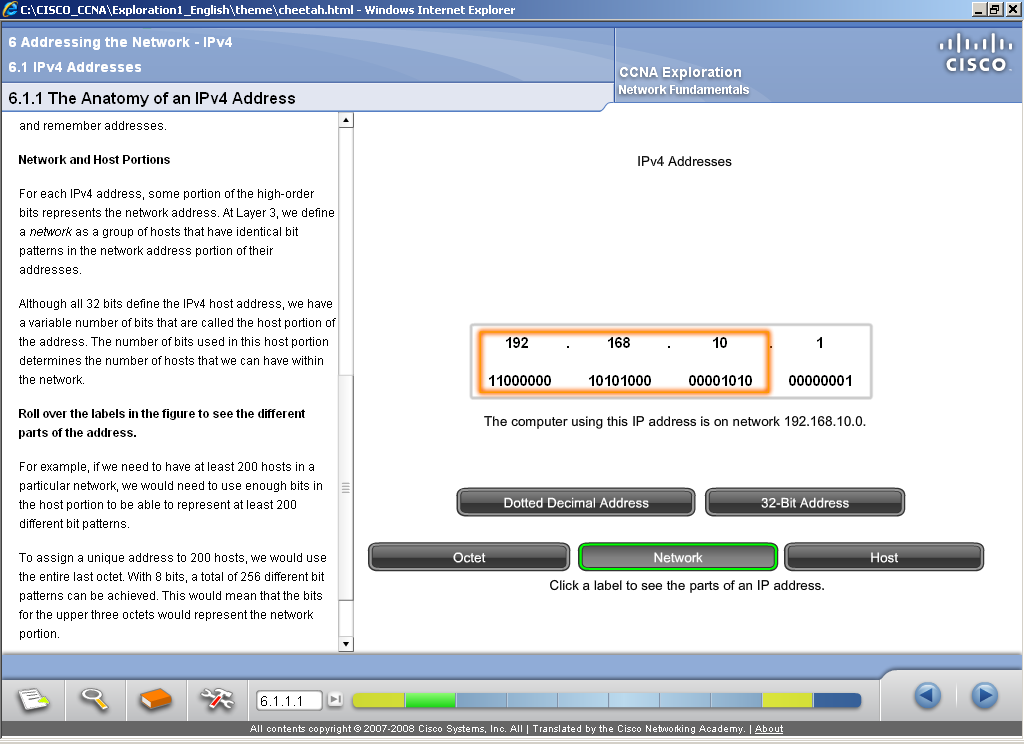Click the Cisco logo in header
This screenshot has height=744, width=1024.
click(976, 52)
